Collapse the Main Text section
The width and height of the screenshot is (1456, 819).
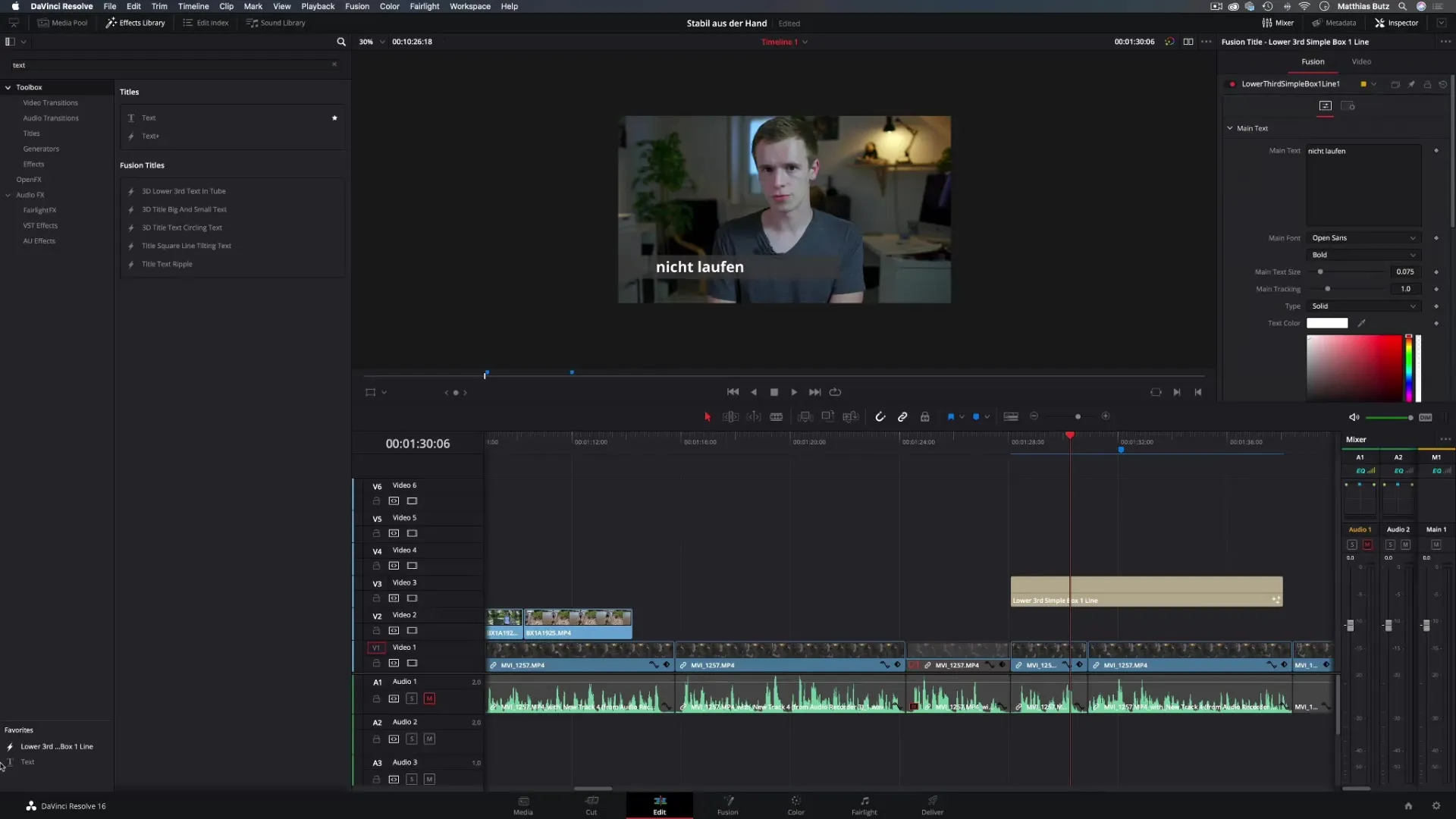click(1230, 128)
